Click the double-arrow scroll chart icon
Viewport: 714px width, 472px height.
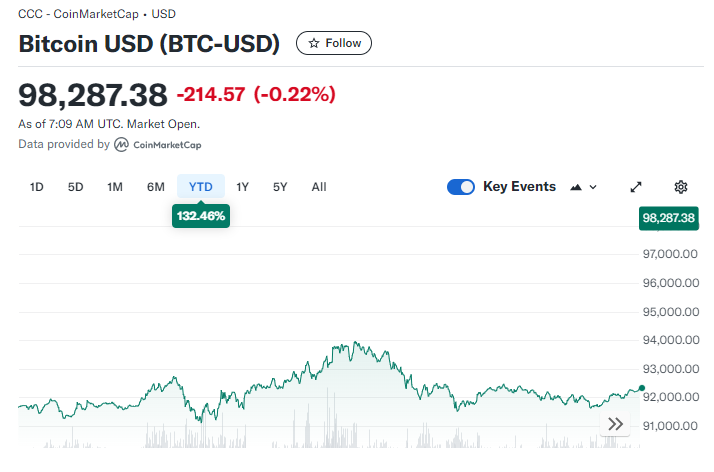[616, 424]
